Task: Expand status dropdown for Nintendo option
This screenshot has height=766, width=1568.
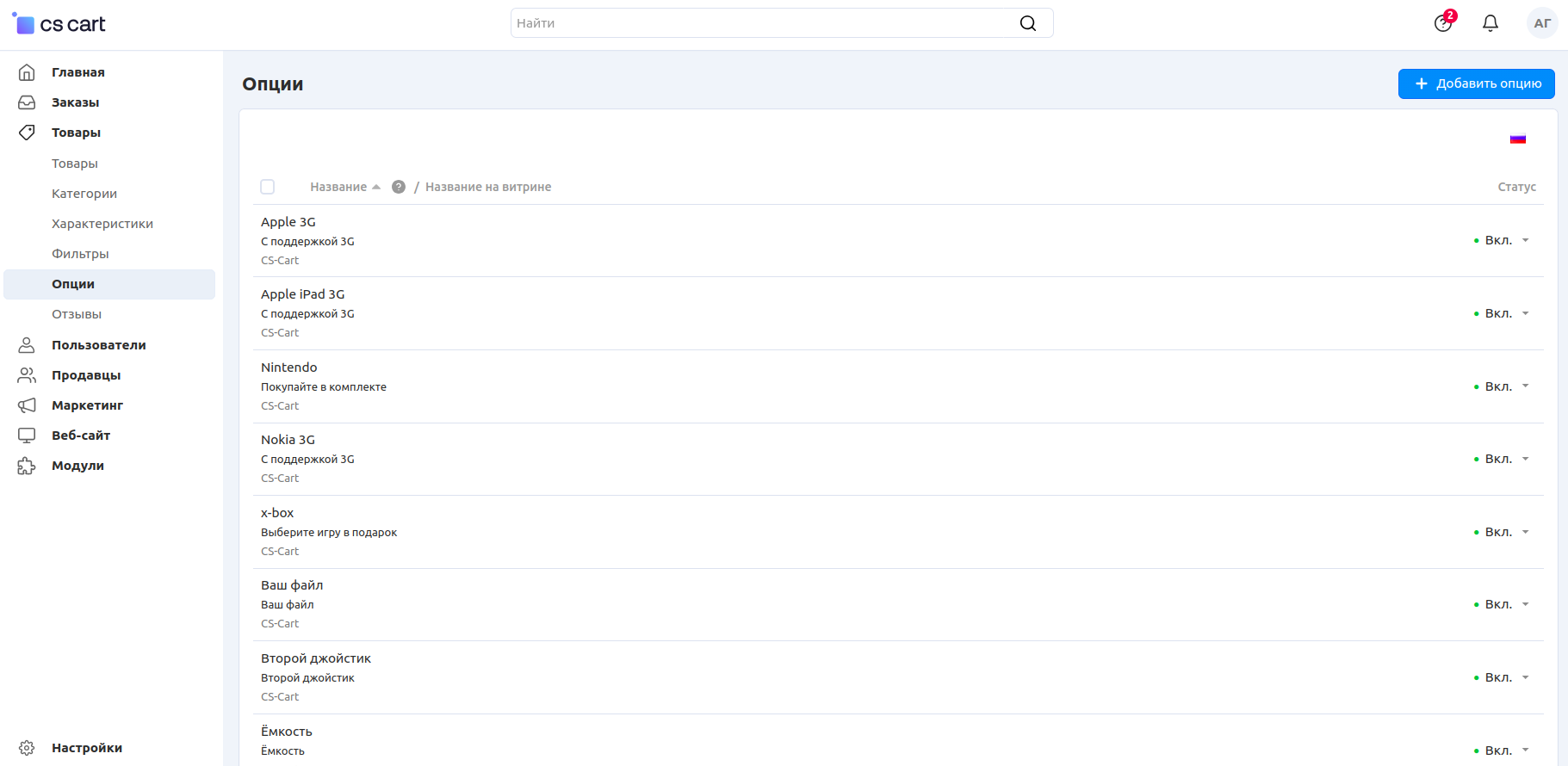Action: pos(1503,386)
